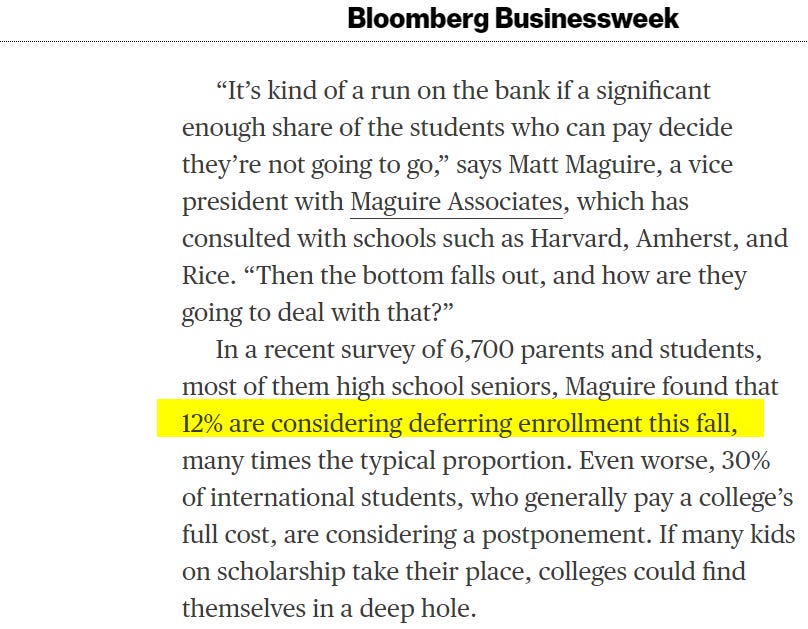Click the Bloomberg Businessweek logo header
Screen dimensions: 808x629
point(513,20)
